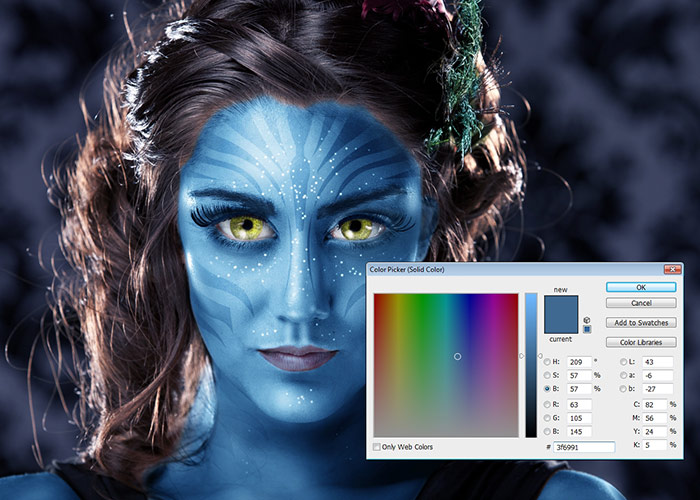
Task: Click the hex color field 3f6991
Action: [584, 447]
